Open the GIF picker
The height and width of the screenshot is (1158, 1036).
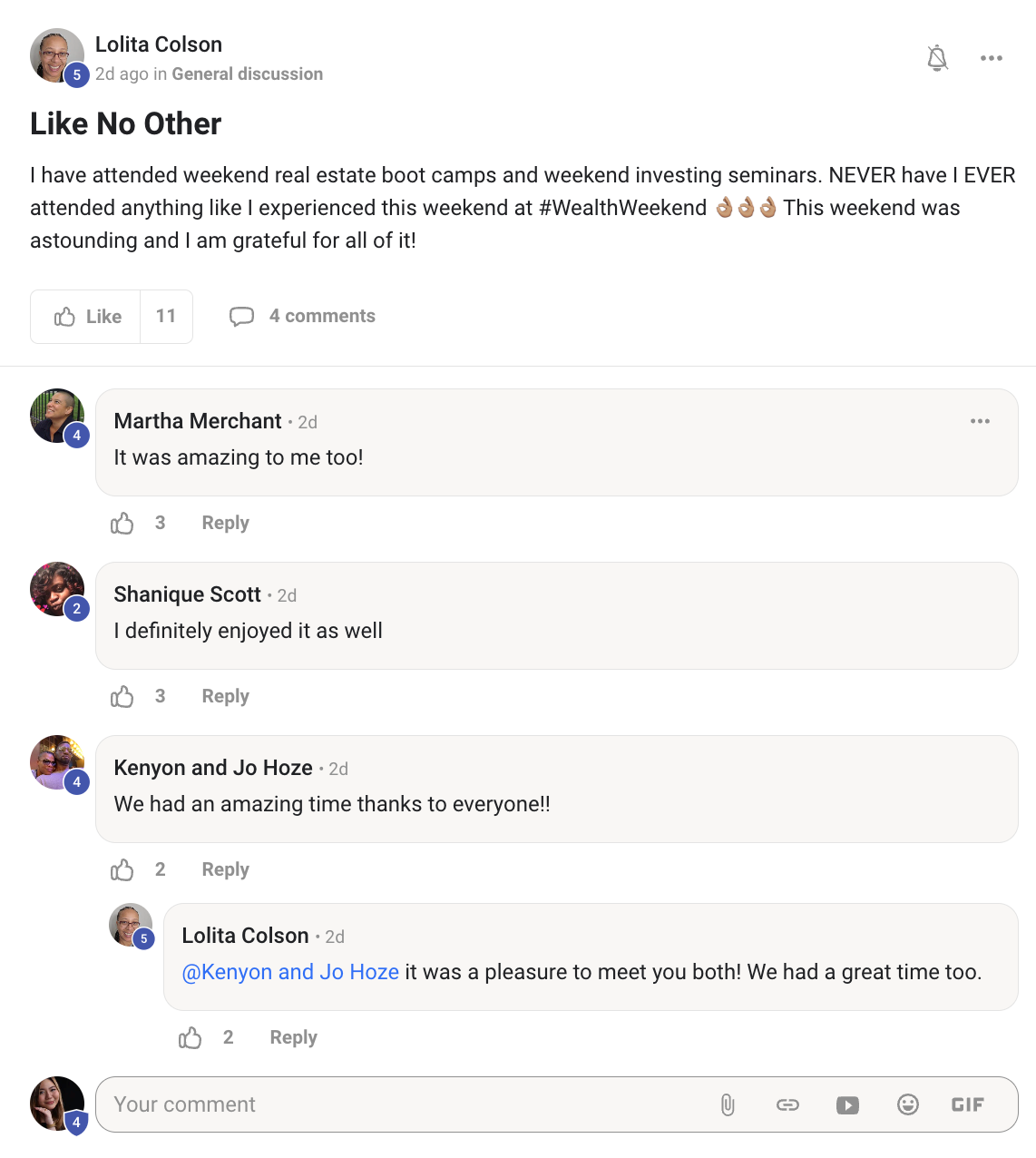click(x=967, y=1105)
